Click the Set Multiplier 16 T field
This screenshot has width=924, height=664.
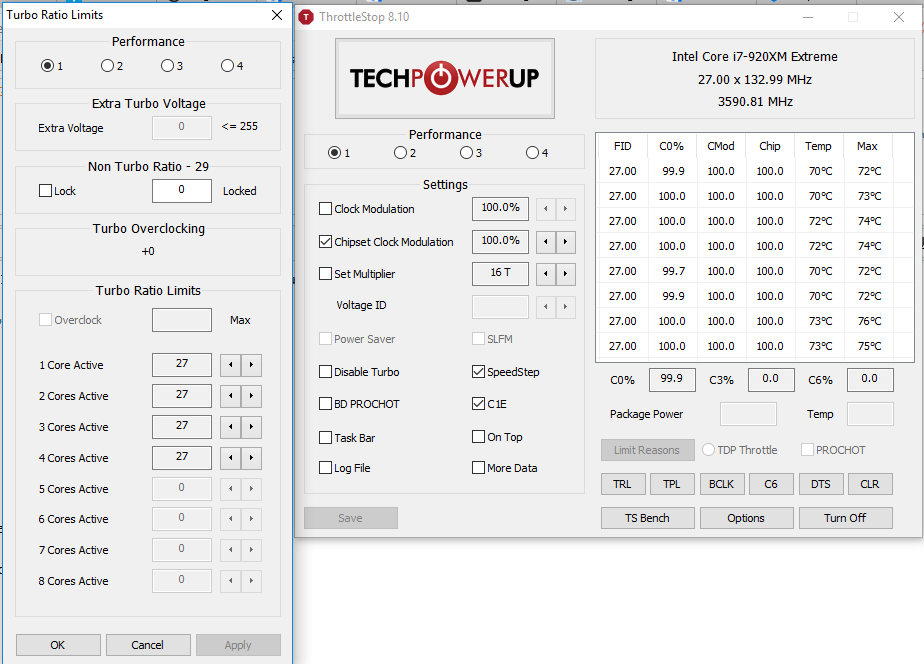point(500,273)
